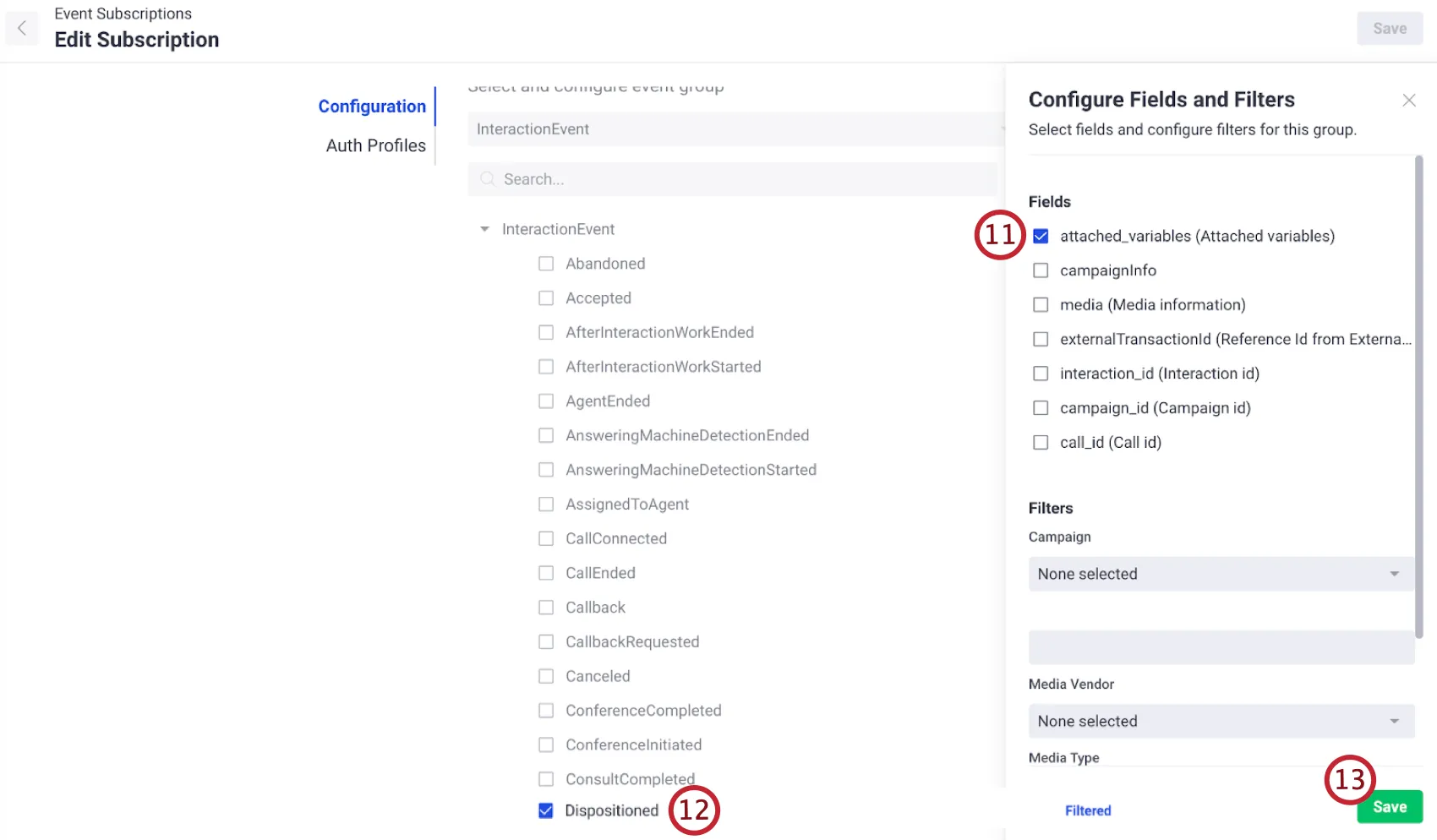Enable the campaignInfo field checkbox

[x=1041, y=270]
